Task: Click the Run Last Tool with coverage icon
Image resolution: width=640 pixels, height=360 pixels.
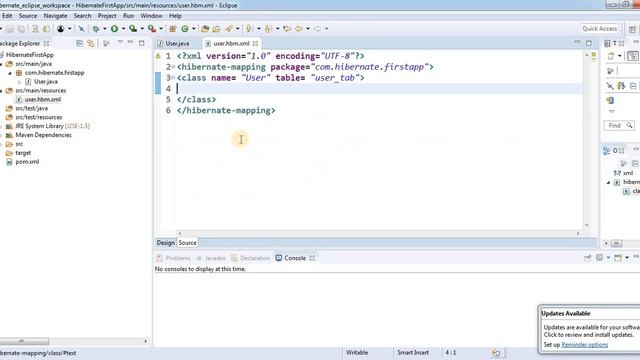Action: [133, 29]
